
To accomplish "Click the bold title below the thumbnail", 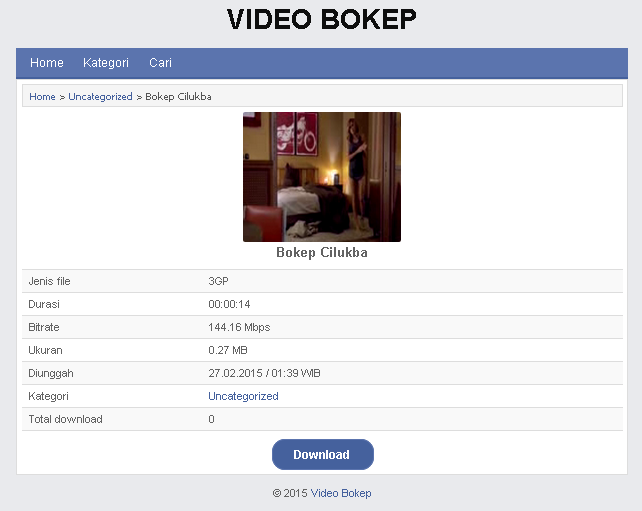I will [x=321, y=253].
